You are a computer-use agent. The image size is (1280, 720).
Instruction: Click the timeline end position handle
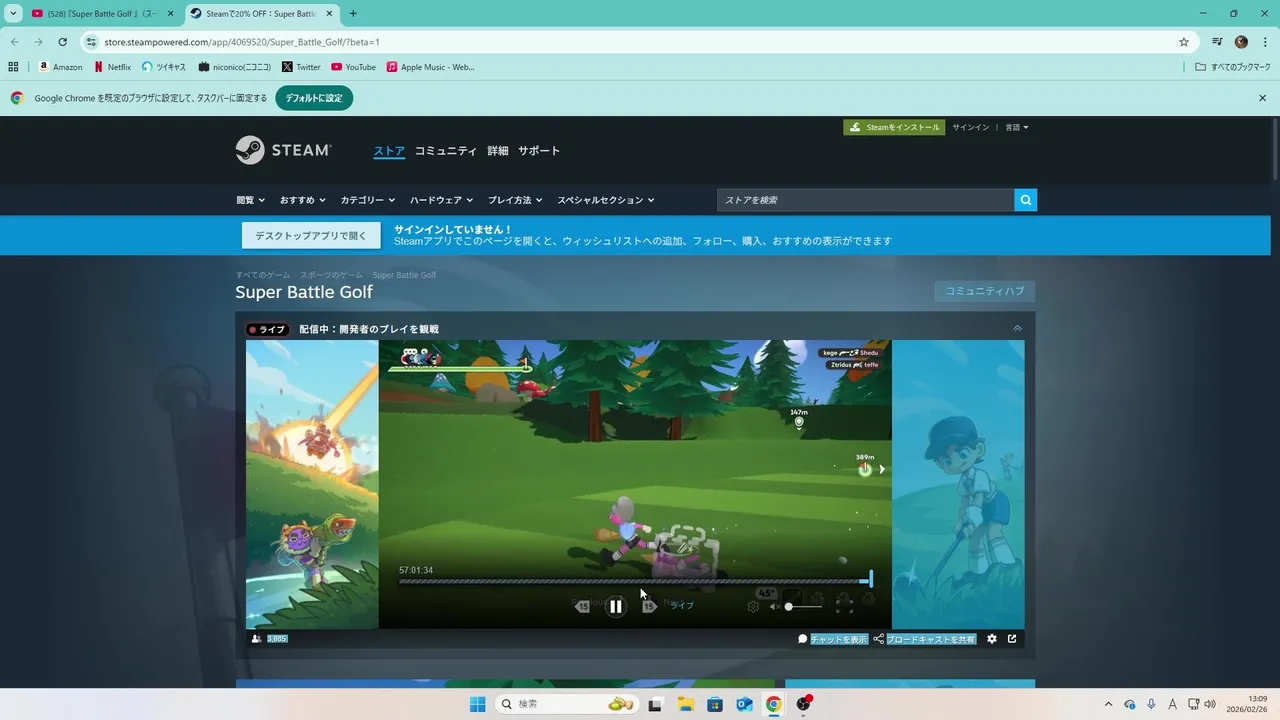[871, 579]
